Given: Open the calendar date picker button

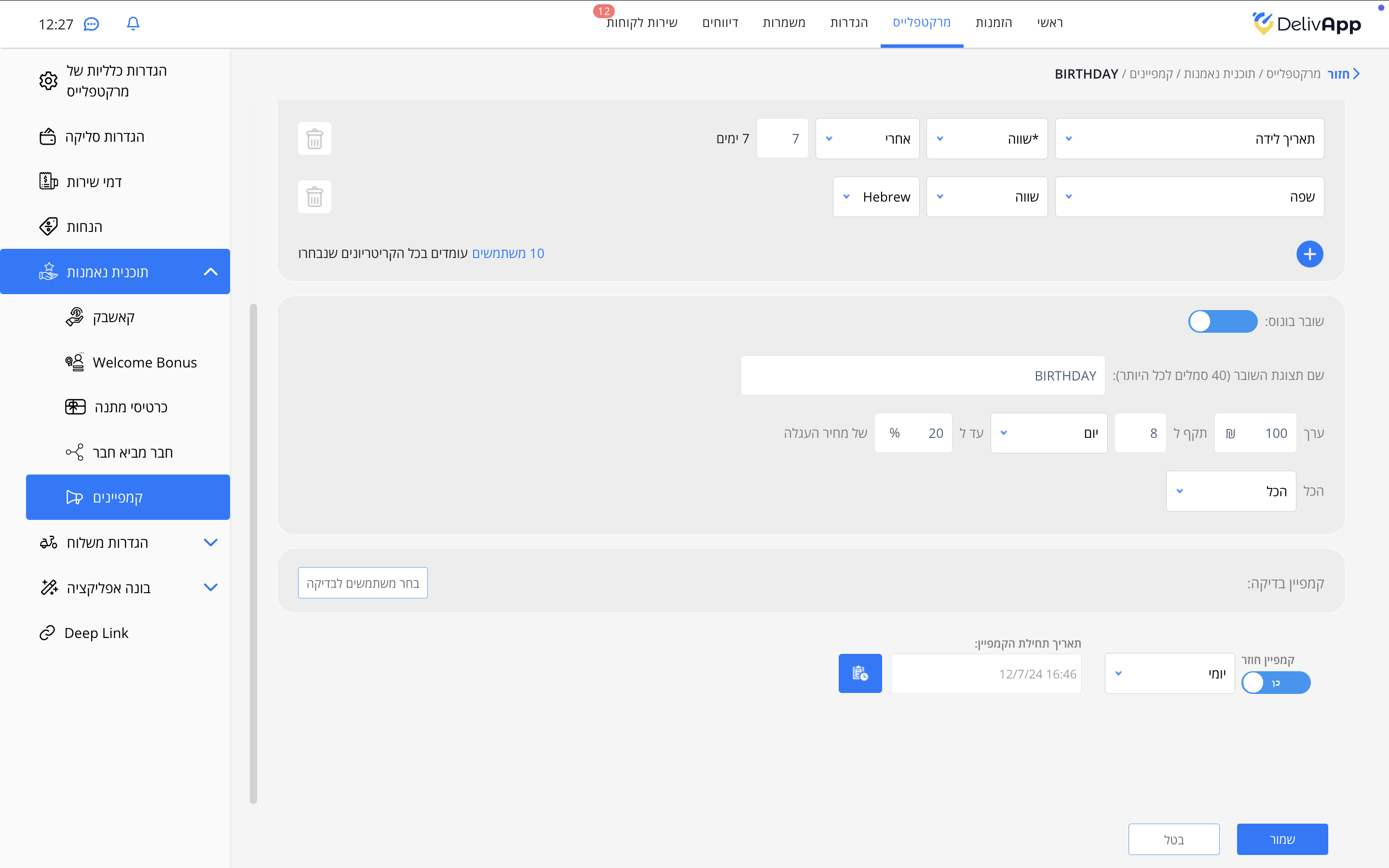Looking at the screenshot, I should 859,673.
